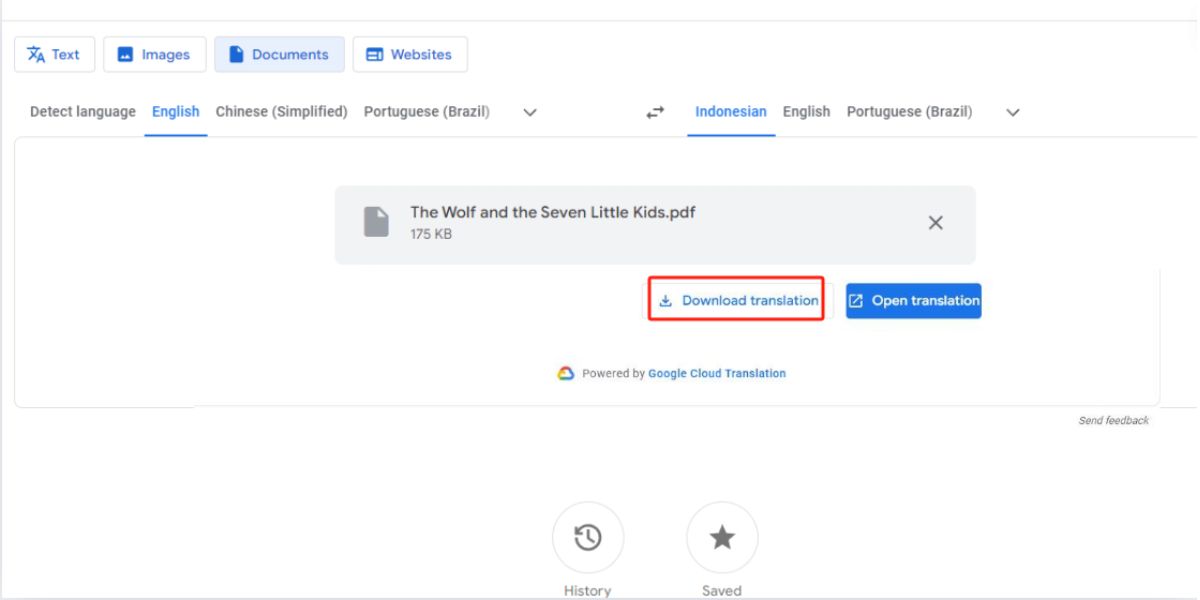Open the Saved translations star
Viewport: 1200px width, 600px height.
[722, 537]
